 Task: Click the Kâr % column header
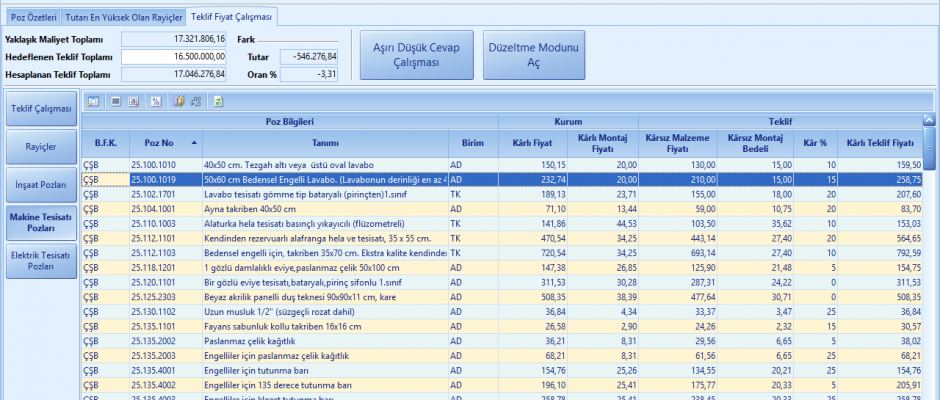coord(815,142)
